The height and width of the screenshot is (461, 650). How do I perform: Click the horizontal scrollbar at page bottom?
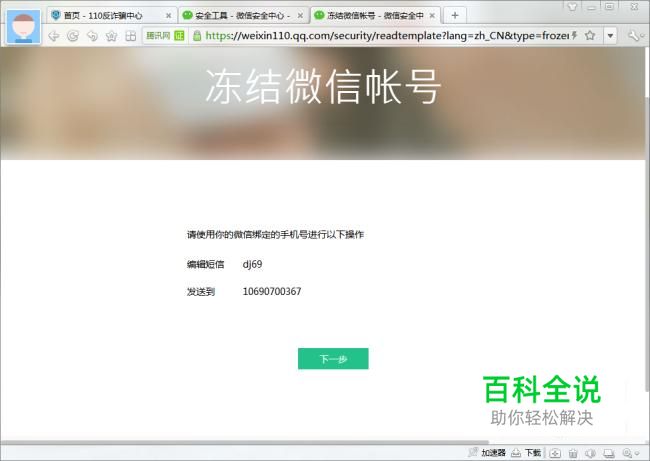coord(245,442)
